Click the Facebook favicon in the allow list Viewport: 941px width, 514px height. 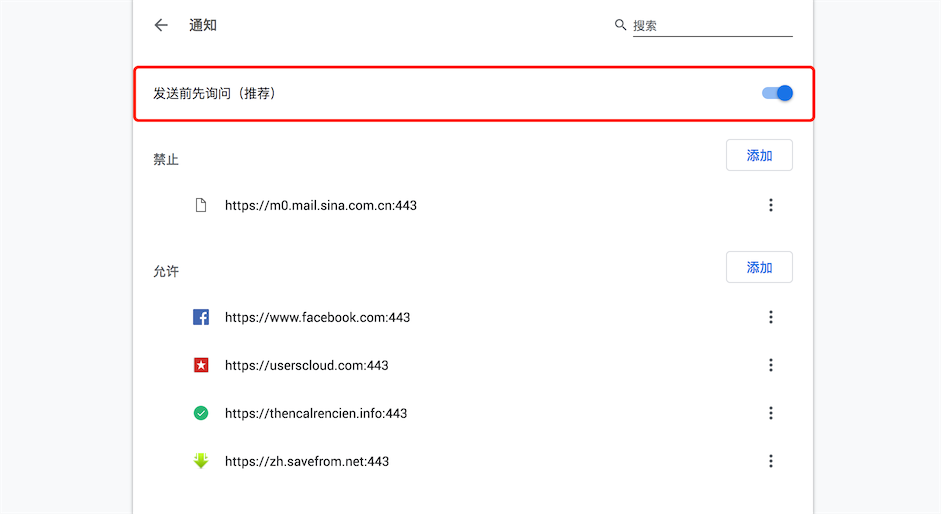coord(201,317)
